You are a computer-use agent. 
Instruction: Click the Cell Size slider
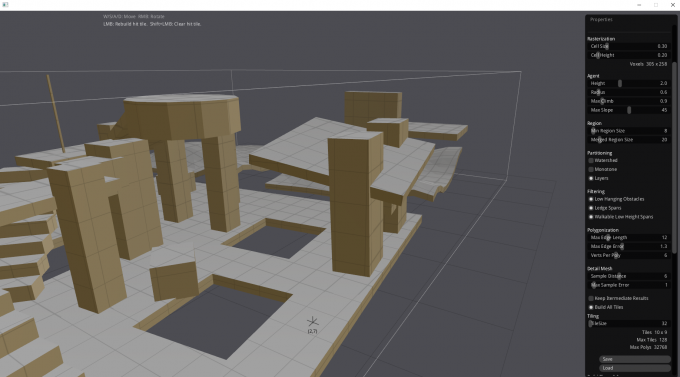[629, 46]
